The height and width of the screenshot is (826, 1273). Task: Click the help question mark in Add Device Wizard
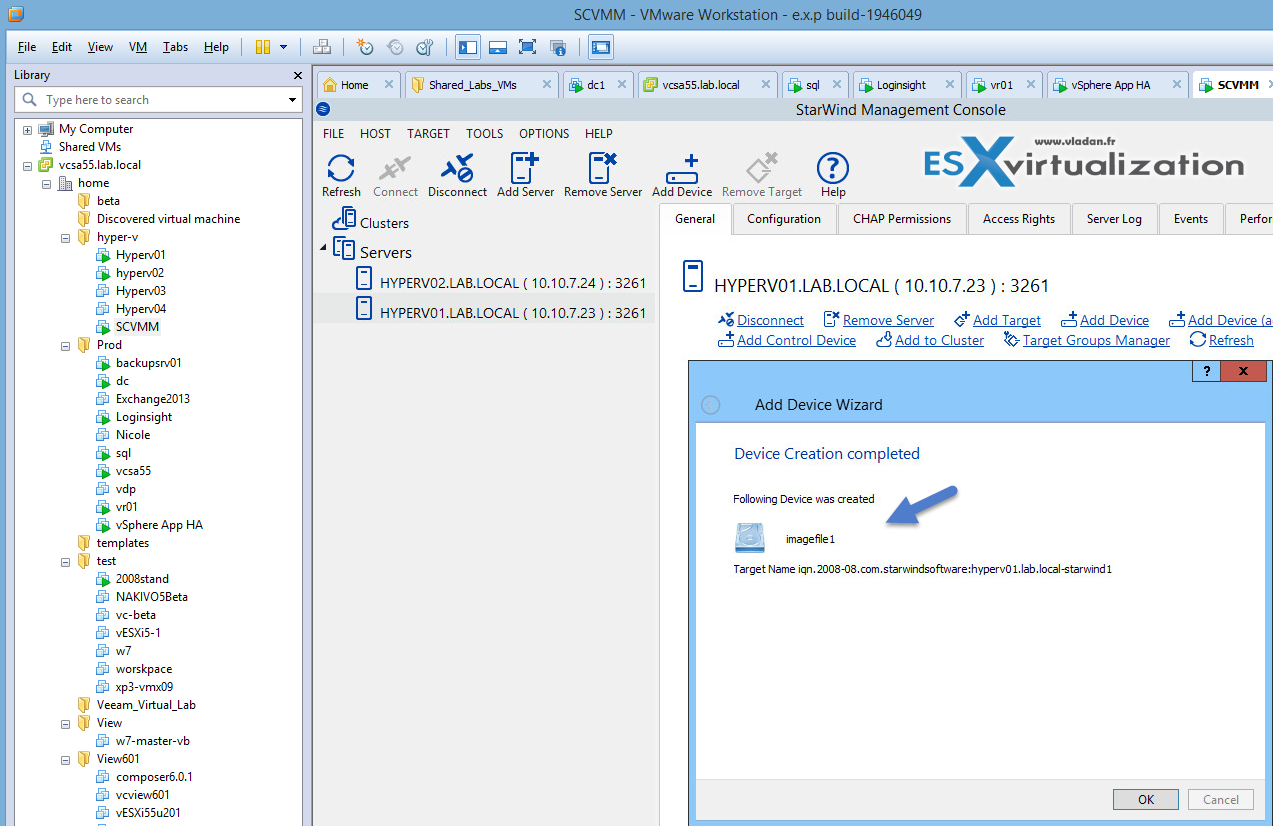[1207, 371]
